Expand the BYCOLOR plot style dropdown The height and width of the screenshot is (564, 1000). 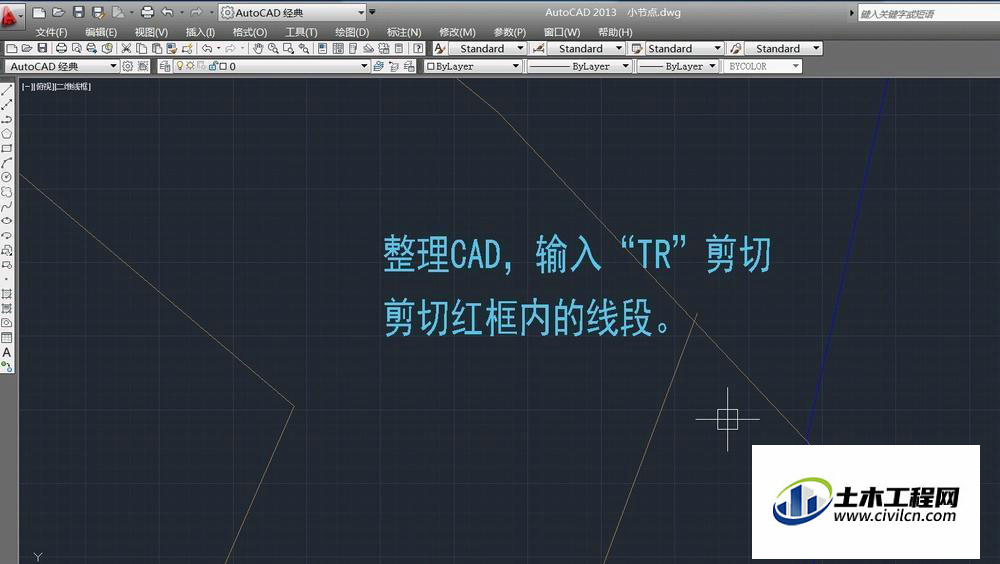click(762, 66)
